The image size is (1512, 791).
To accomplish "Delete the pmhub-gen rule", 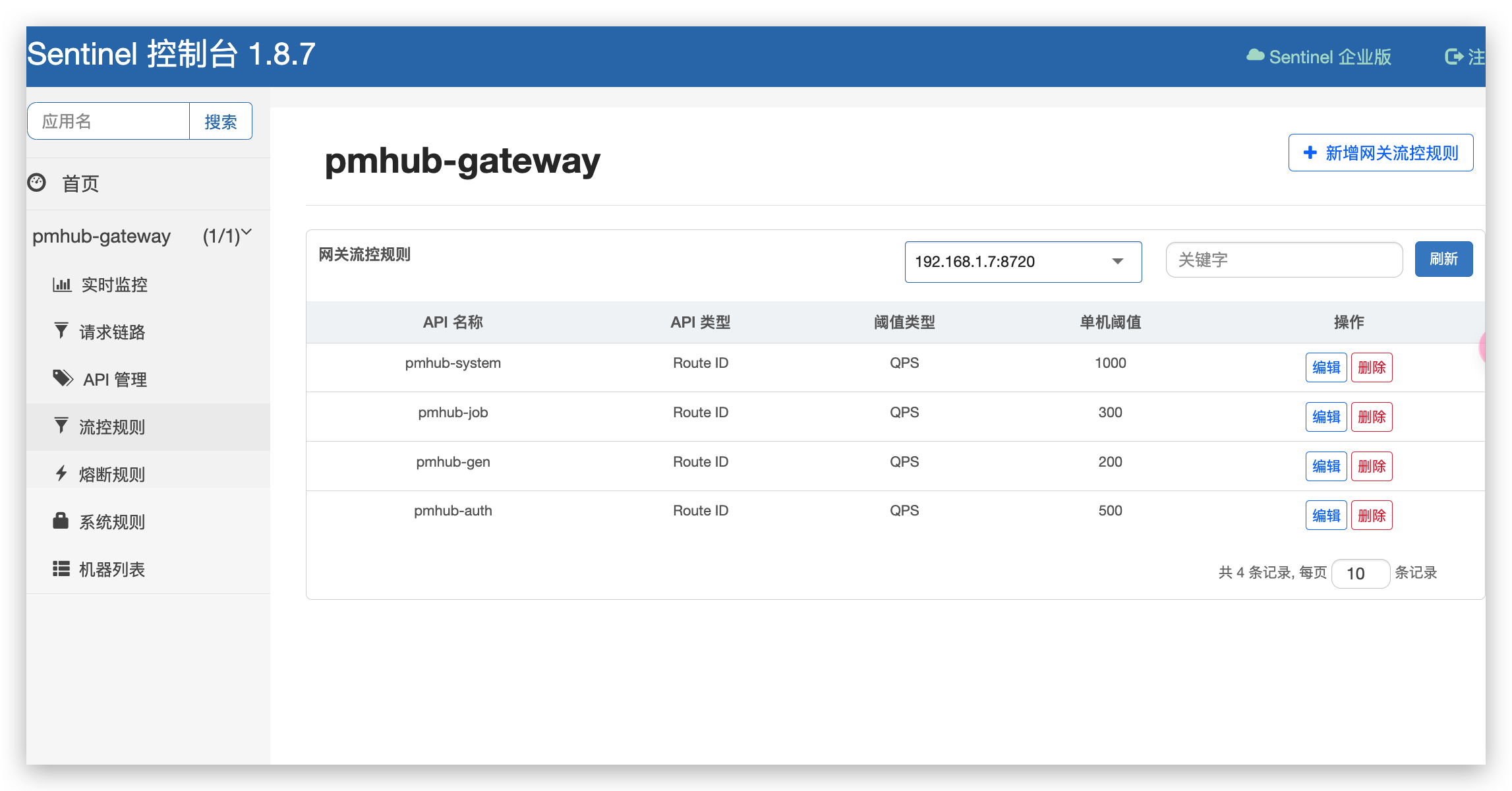I will point(1372,466).
